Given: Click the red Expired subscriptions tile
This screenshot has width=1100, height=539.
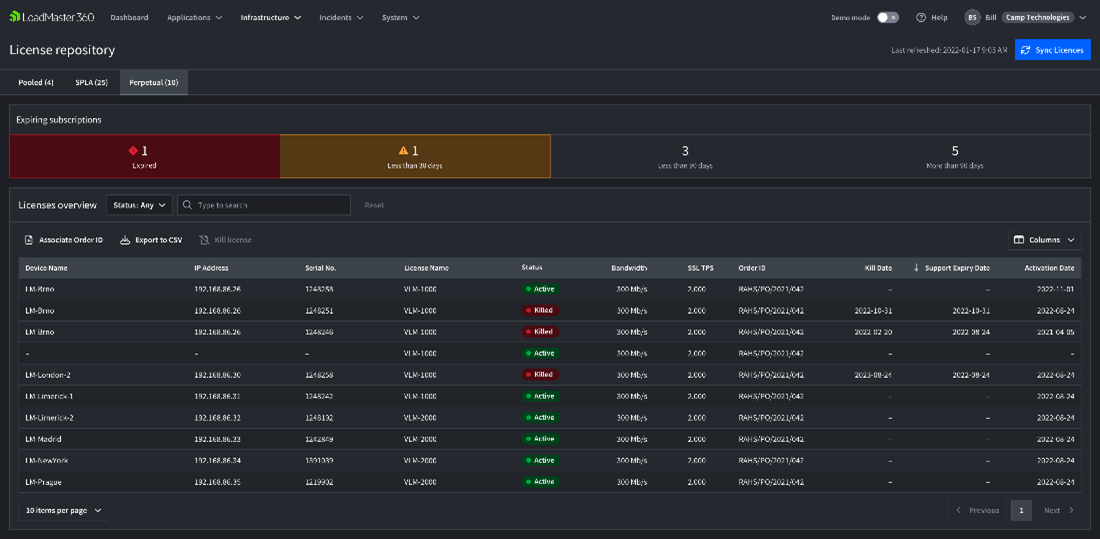Looking at the screenshot, I should tap(145, 156).
